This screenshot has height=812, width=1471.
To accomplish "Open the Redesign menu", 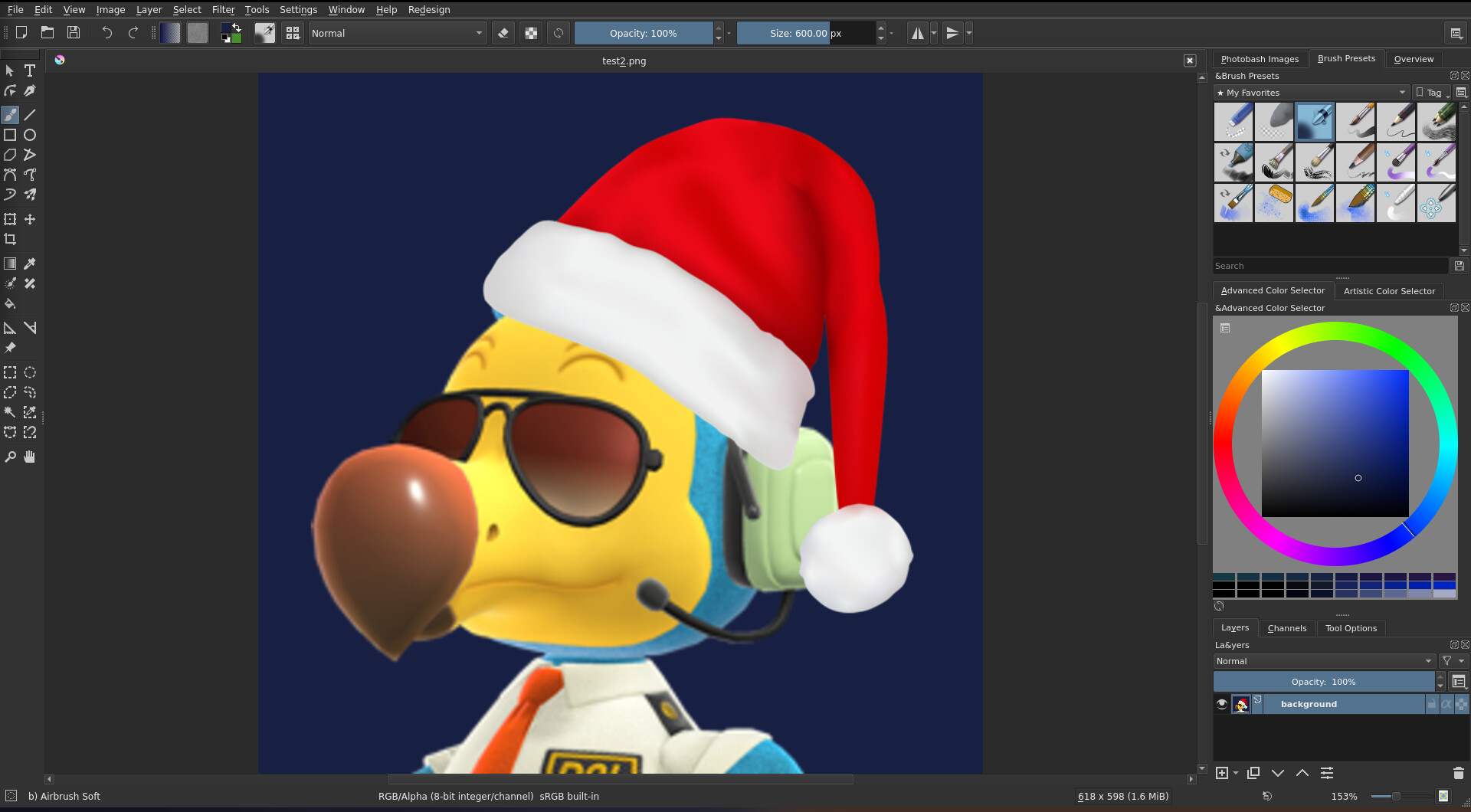I will [429, 9].
